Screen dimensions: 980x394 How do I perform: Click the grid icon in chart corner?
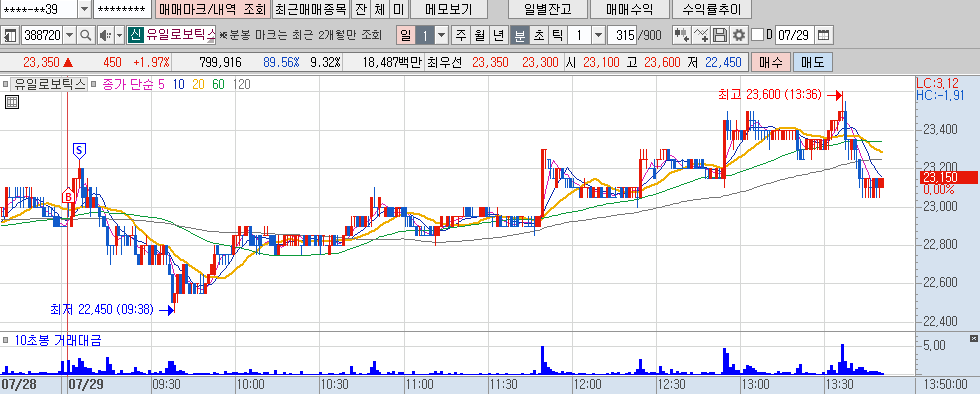pyautogui.click(x=12, y=102)
